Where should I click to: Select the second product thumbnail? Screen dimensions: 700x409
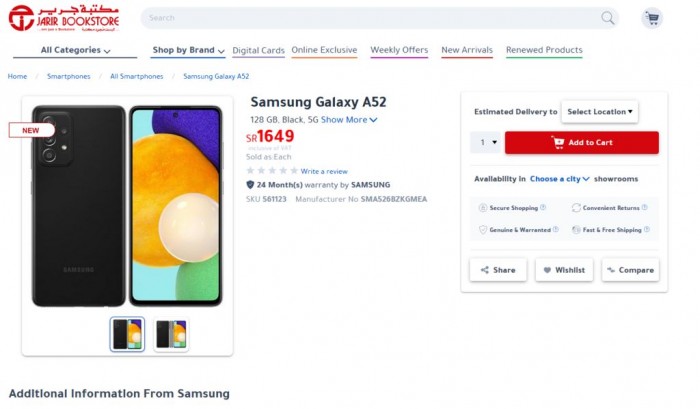170,334
